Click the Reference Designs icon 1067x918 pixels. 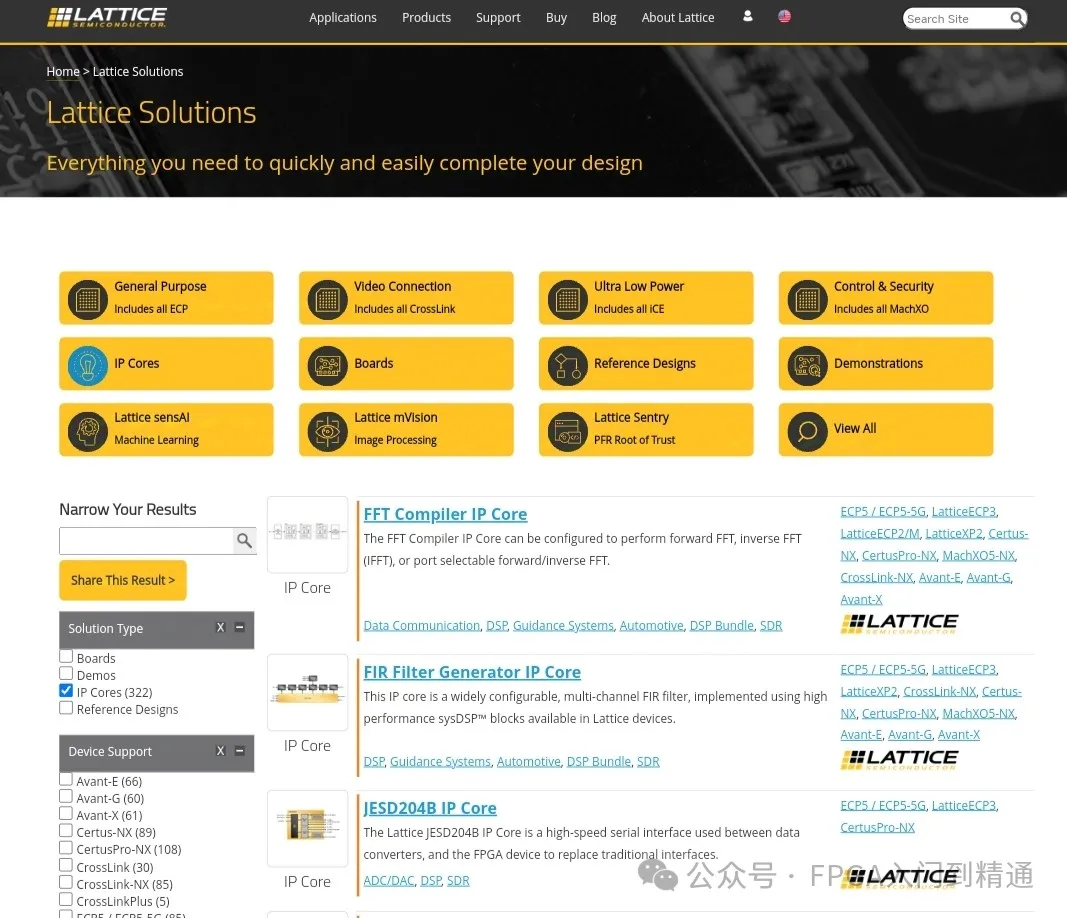pos(568,365)
